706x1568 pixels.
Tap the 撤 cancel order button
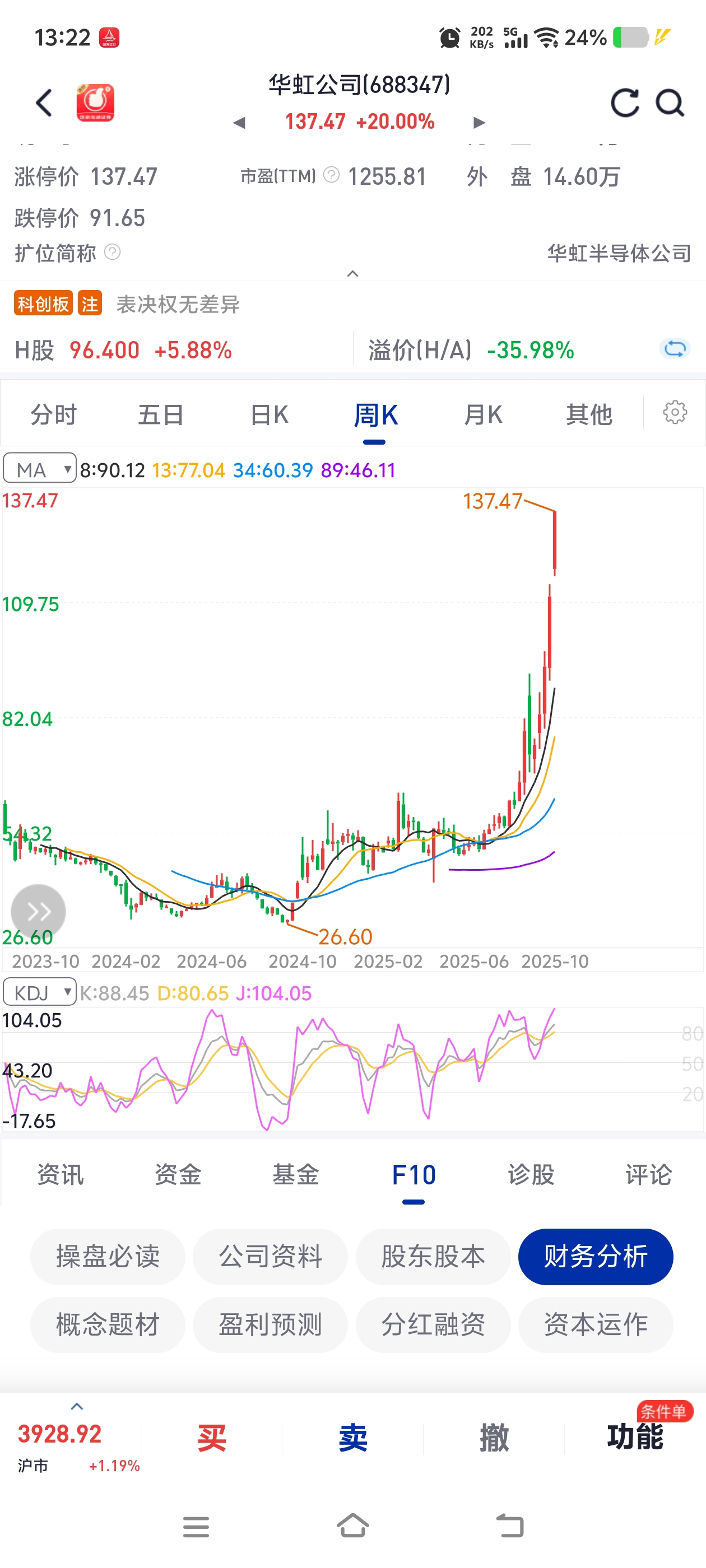494,1438
